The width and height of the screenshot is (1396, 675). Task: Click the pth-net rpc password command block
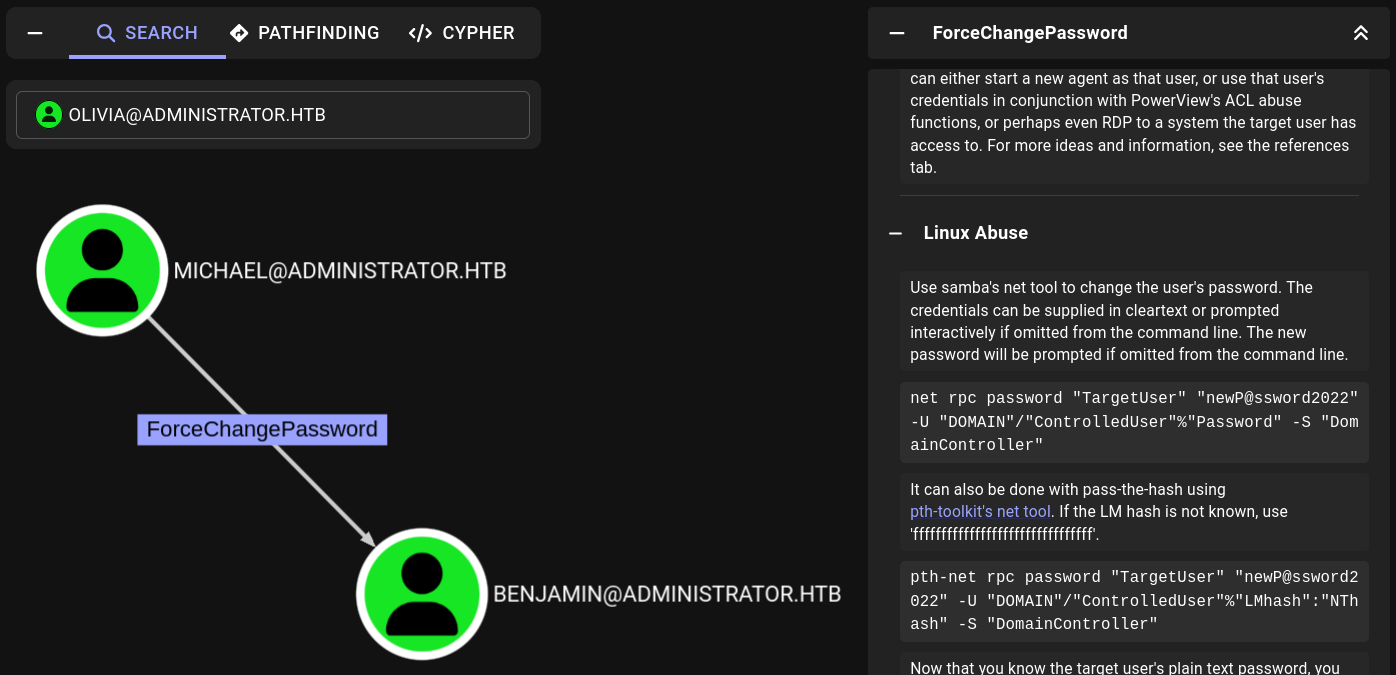[x=1133, y=600]
